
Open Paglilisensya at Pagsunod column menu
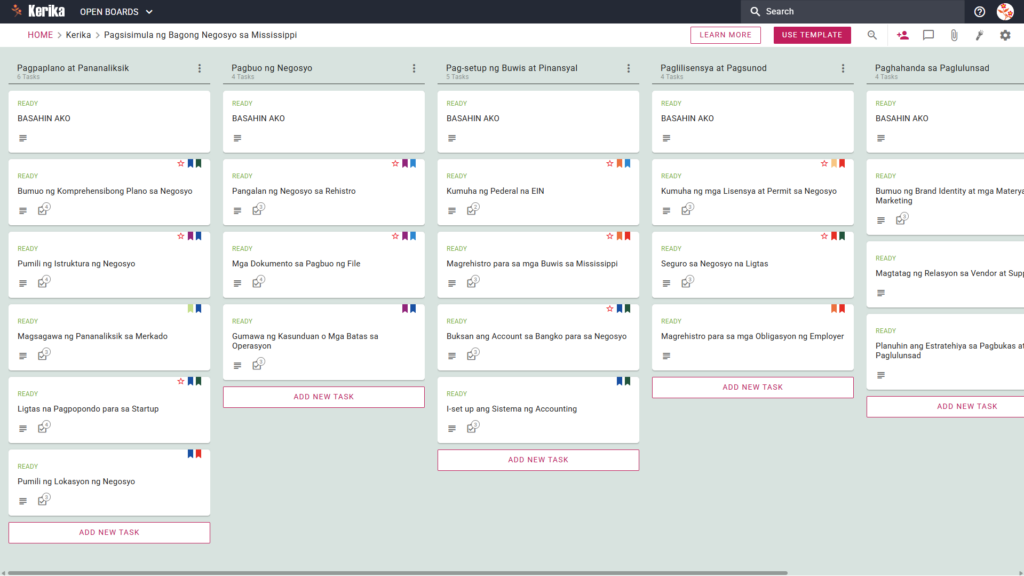tap(843, 68)
